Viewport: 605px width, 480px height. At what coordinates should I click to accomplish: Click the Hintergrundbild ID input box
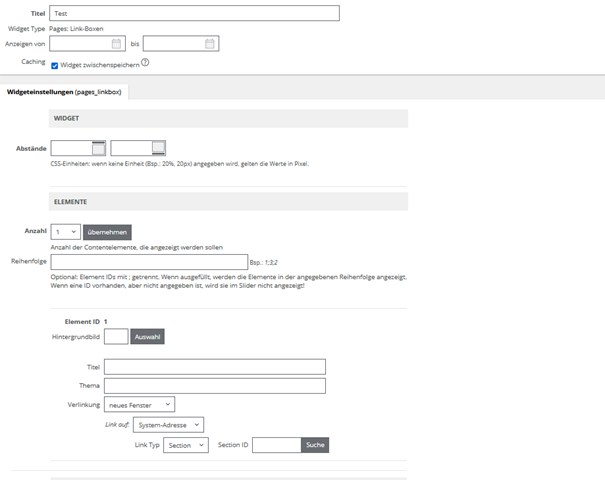click(x=116, y=337)
